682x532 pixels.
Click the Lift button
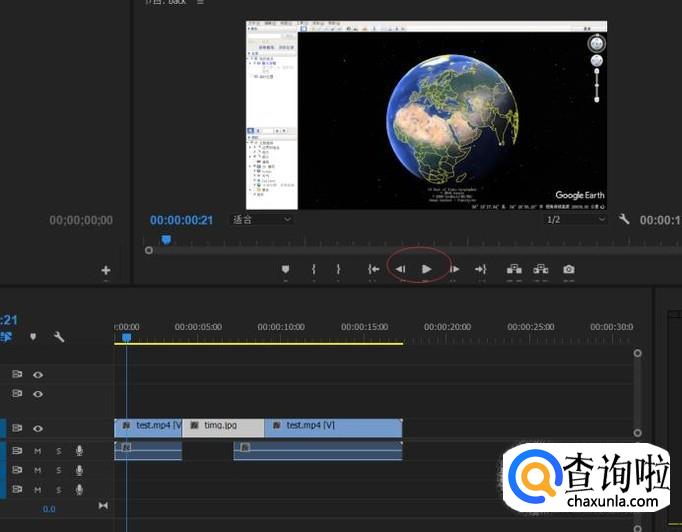514,269
